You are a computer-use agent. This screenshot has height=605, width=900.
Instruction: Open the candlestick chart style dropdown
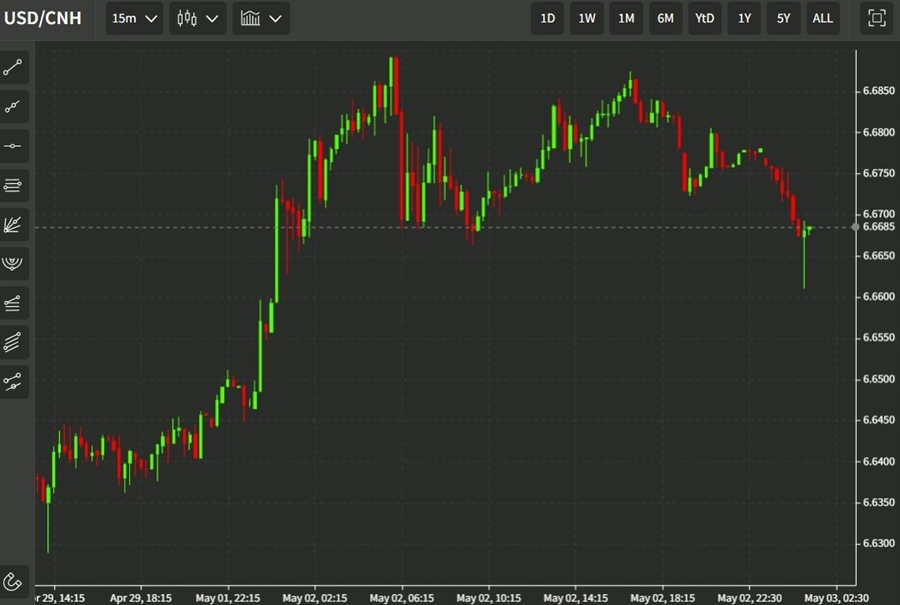click(x=197, y=18)
